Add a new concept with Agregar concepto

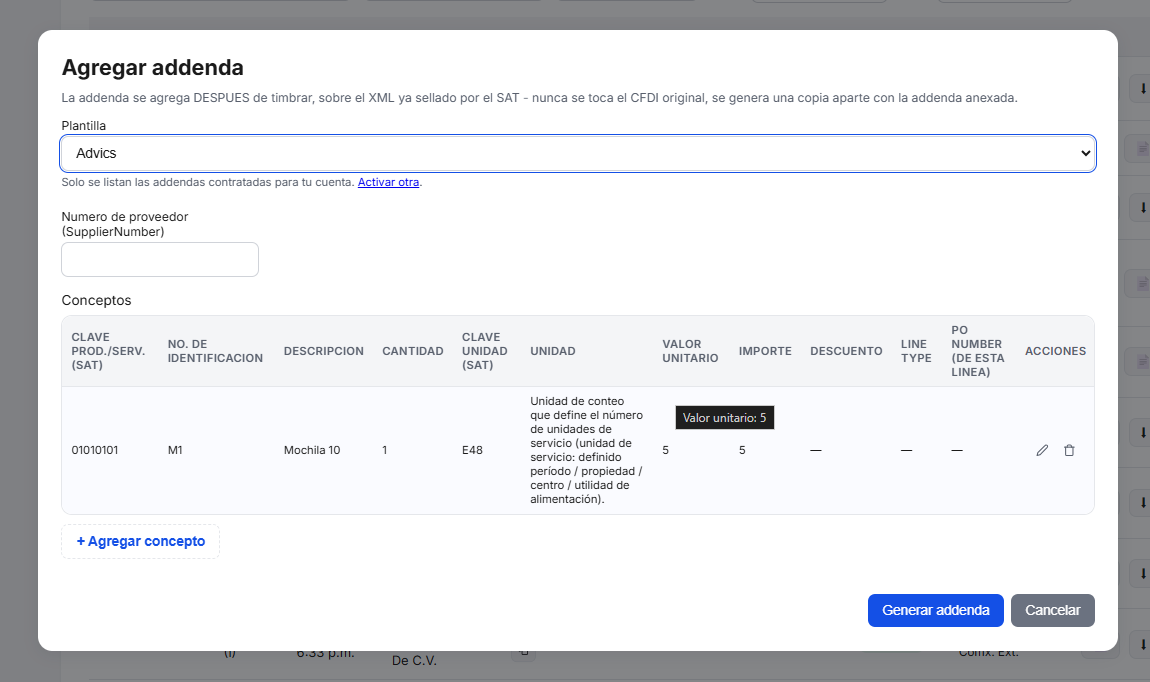click(x=141, y=541)
